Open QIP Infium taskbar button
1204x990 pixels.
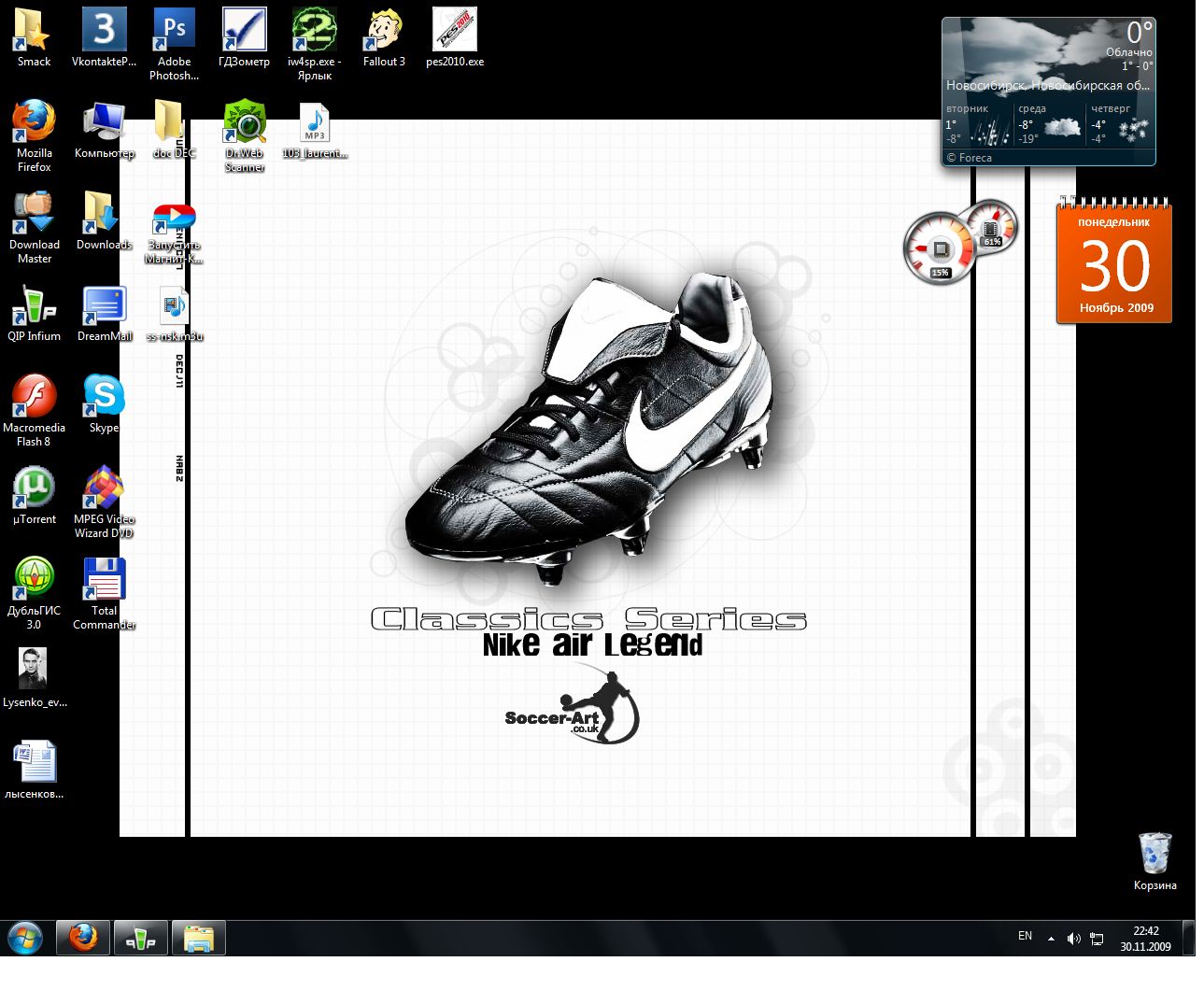pyautogui.click(x=141, y=938)
